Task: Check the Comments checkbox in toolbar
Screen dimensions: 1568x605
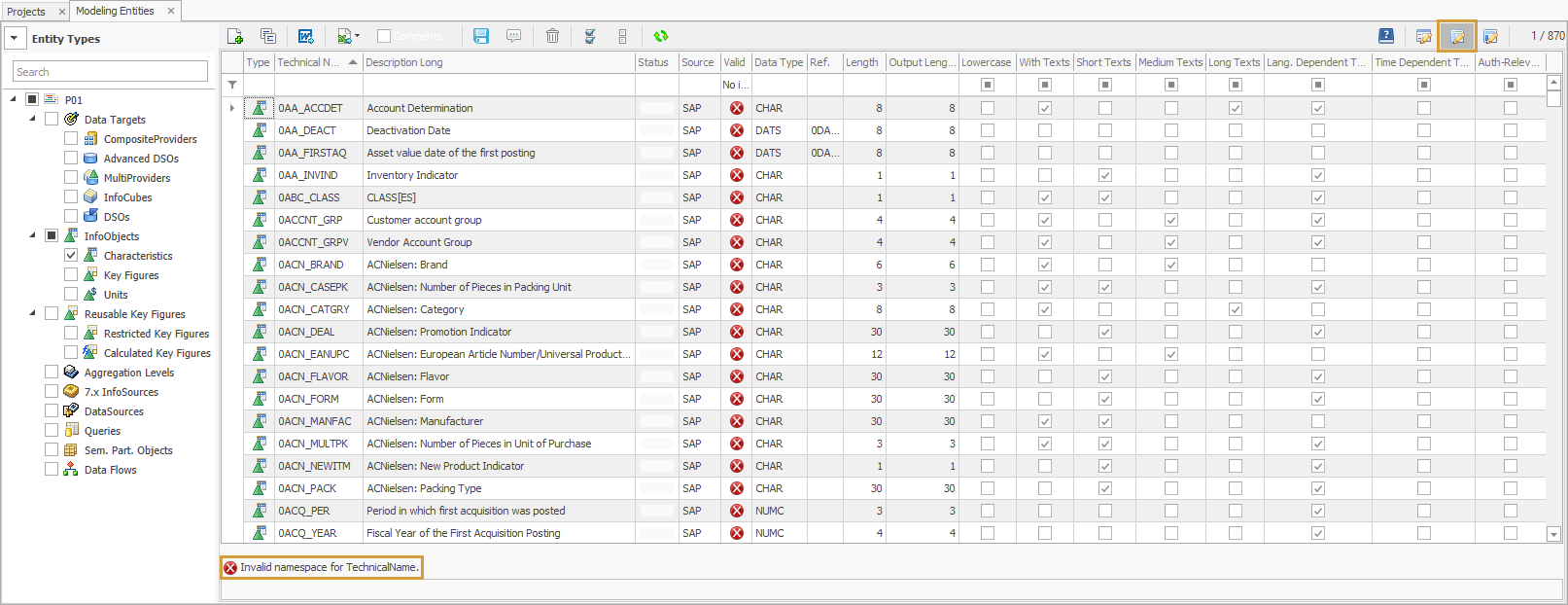Action: [x=384, y=36]
